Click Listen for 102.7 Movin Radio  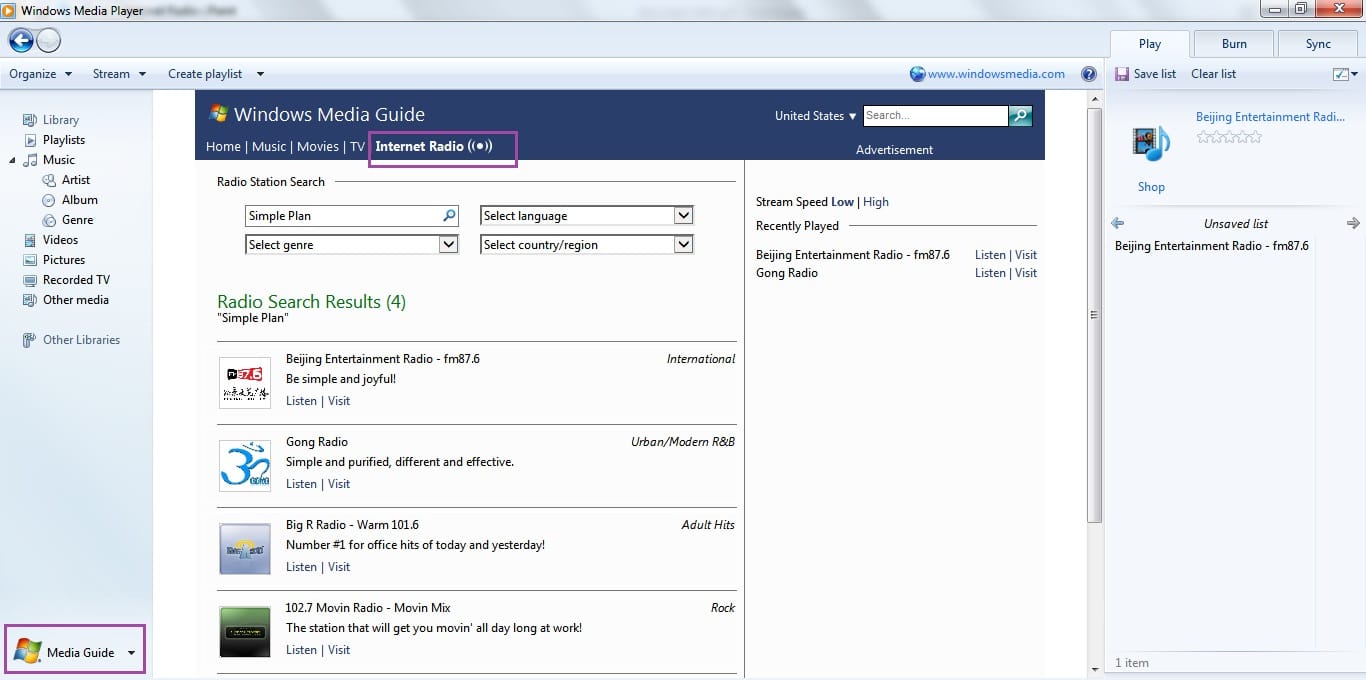coord(301,650)
